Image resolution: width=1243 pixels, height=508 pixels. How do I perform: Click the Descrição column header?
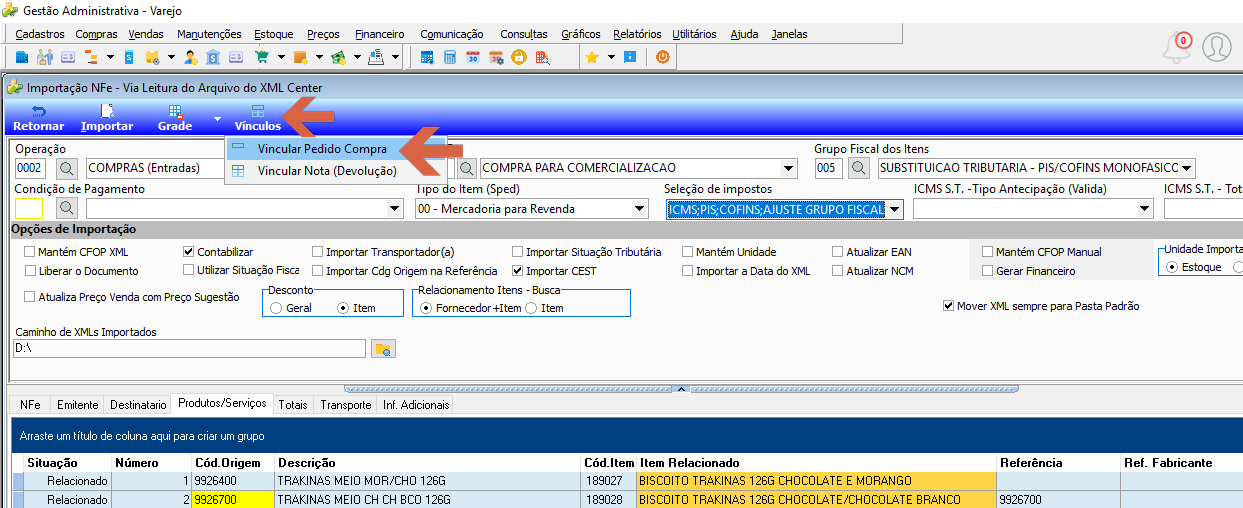pyautogui.click(x=427, y=463)
